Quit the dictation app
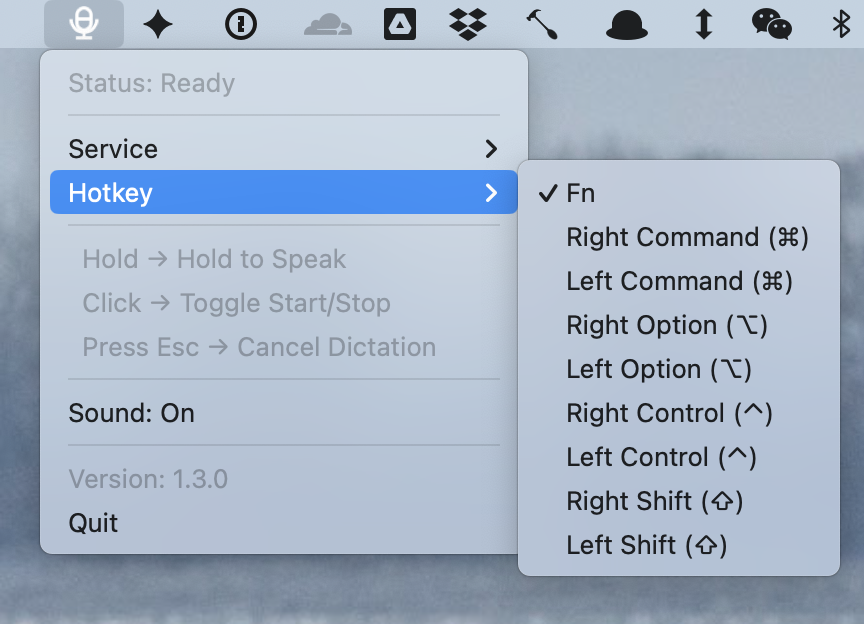Image resolution: width=864 pixels, height=624 pixels. (x=93, y=523)
